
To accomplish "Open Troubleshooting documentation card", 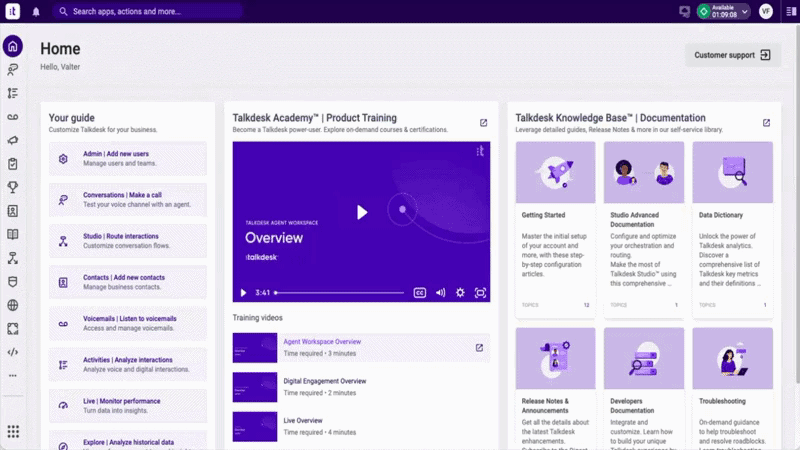I will tap(732, 389).
